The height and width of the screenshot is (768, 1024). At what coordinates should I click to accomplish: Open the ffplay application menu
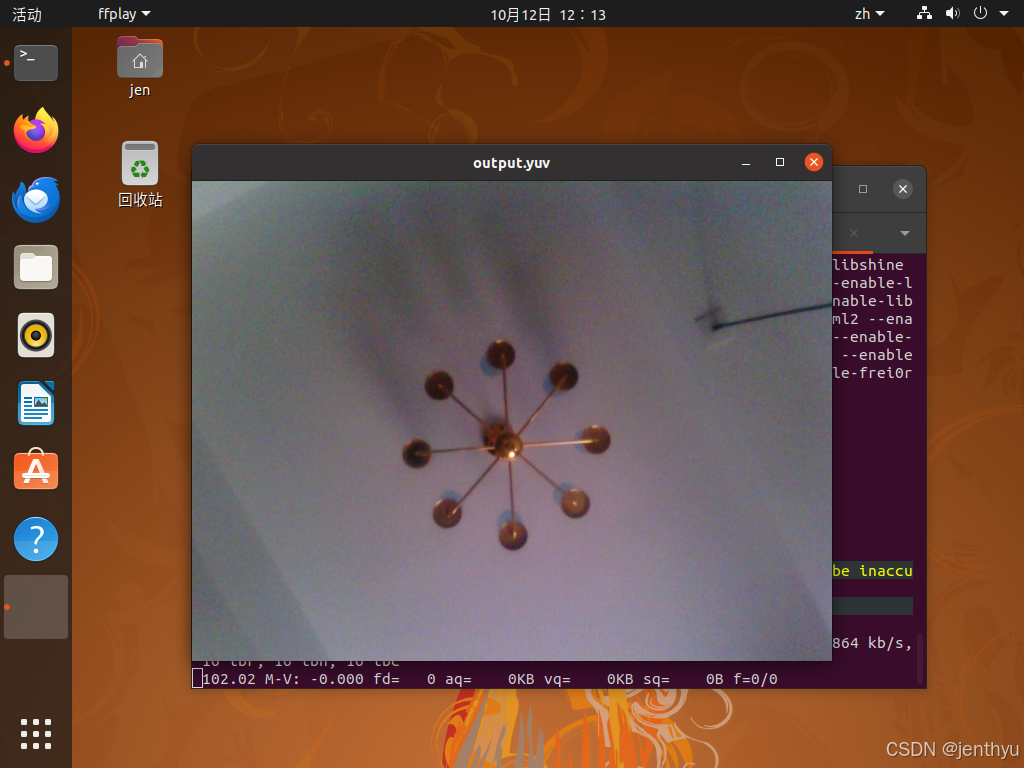tap(124, 14)
